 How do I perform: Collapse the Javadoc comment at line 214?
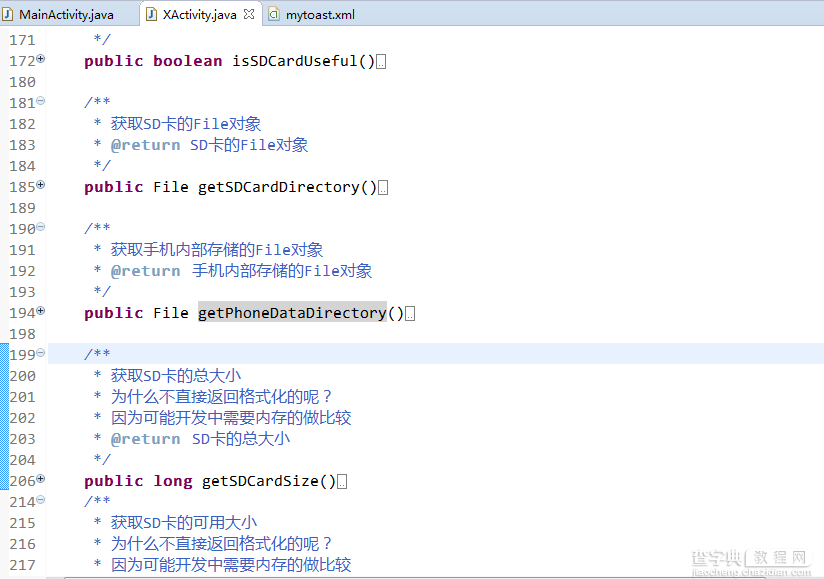pyautogui.click(x=41, y=500)
